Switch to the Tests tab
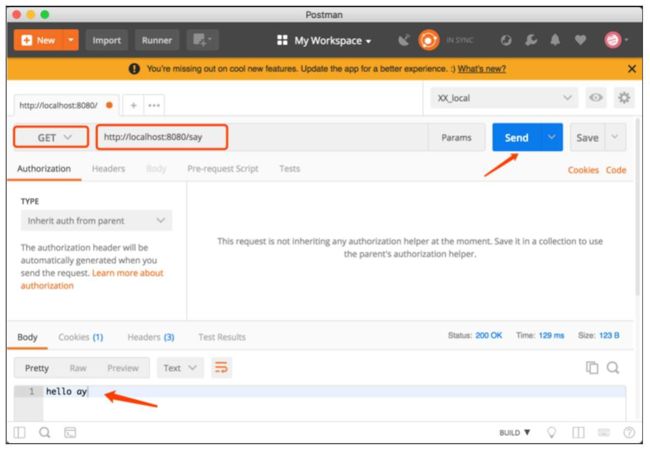 (289, 169)
